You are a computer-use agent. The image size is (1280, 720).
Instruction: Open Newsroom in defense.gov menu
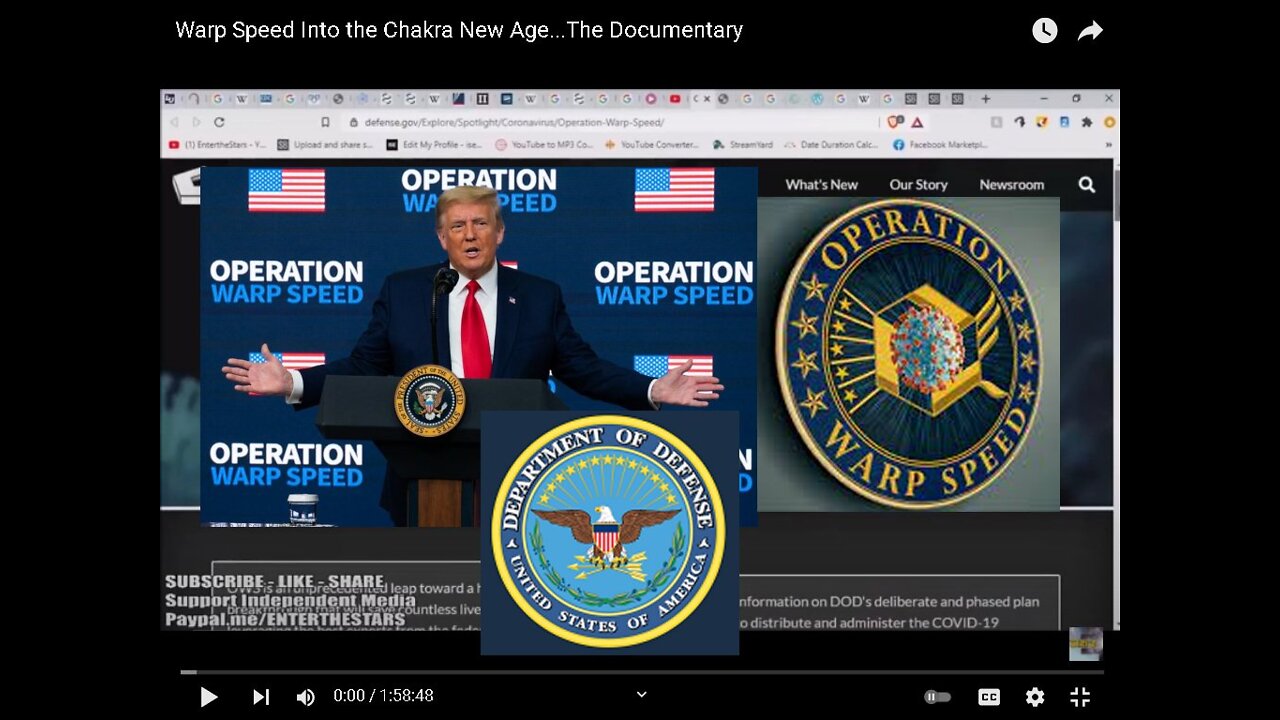click(1011, 184)
